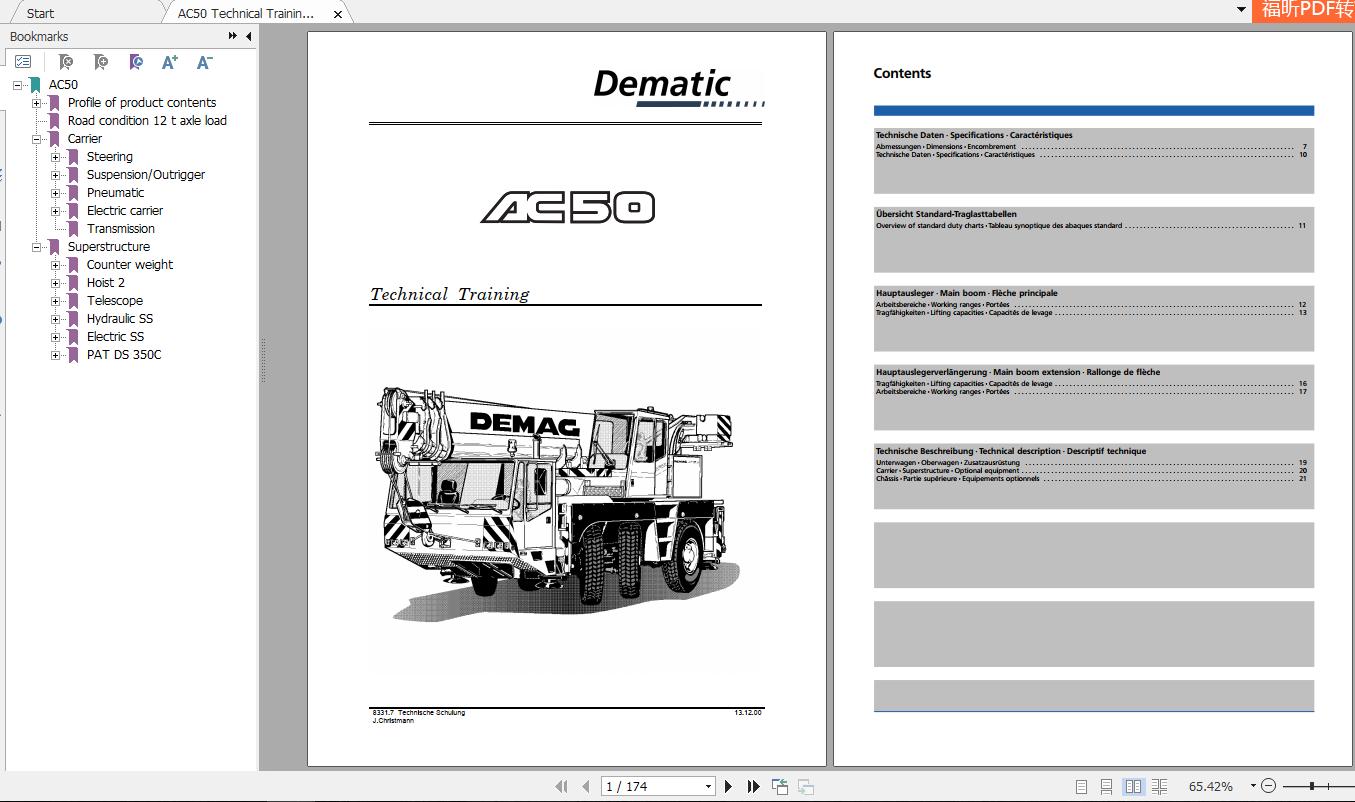The width and height of the screenshot is (1355, 802).
Task: Collapse the Superstructure bookmark node
Action: tap(37, 246)
